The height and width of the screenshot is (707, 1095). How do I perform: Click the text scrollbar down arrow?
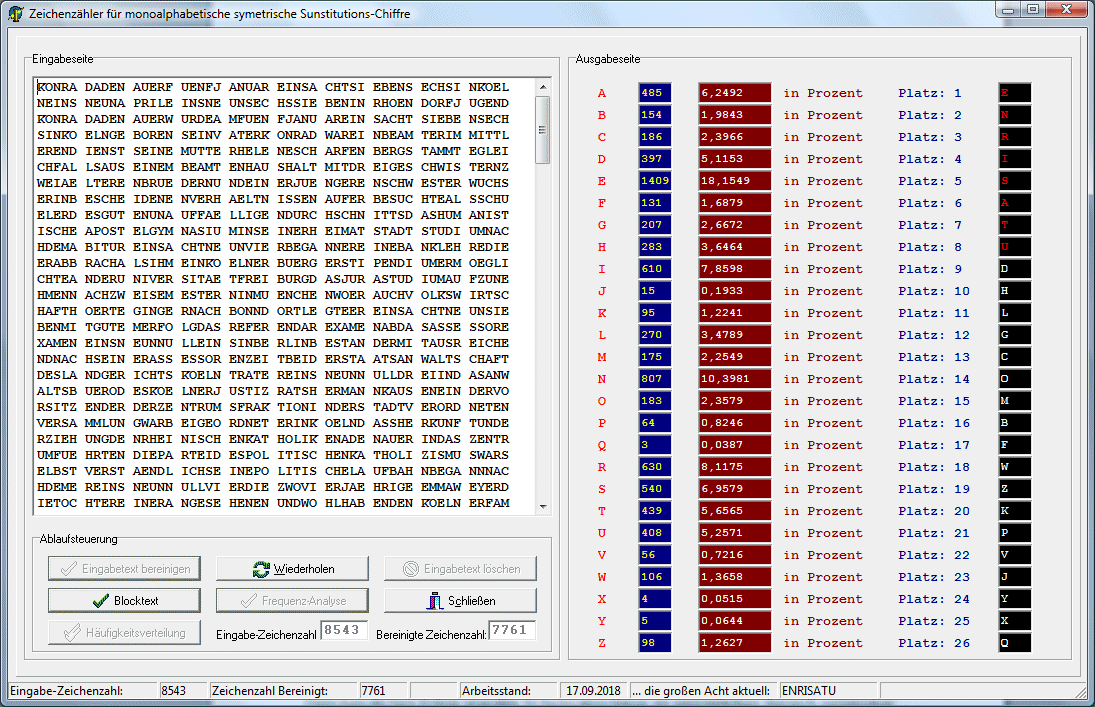(x=543, y=507)
